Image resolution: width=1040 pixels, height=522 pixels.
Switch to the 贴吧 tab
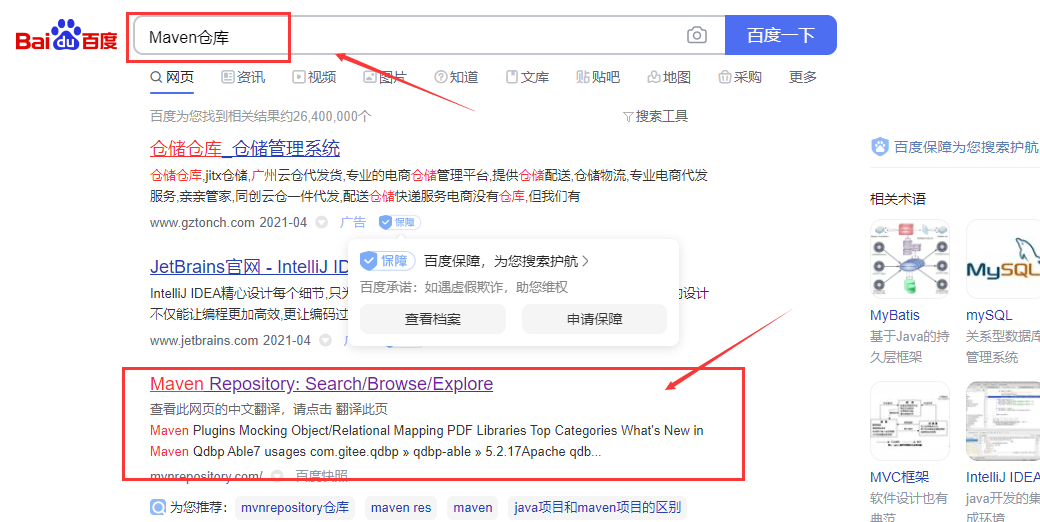tap(598, 78)
